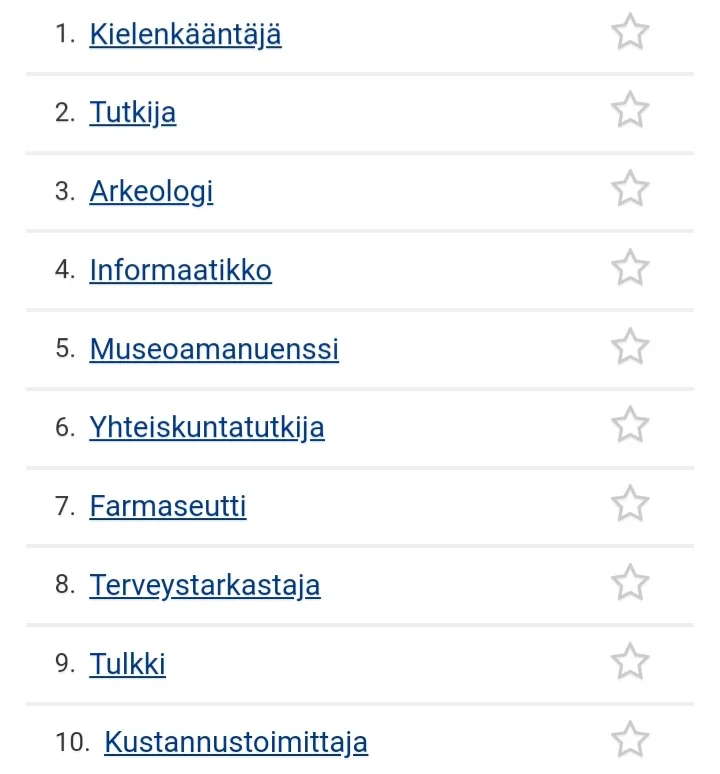Star the Tulkki list item

click(630, 662)
